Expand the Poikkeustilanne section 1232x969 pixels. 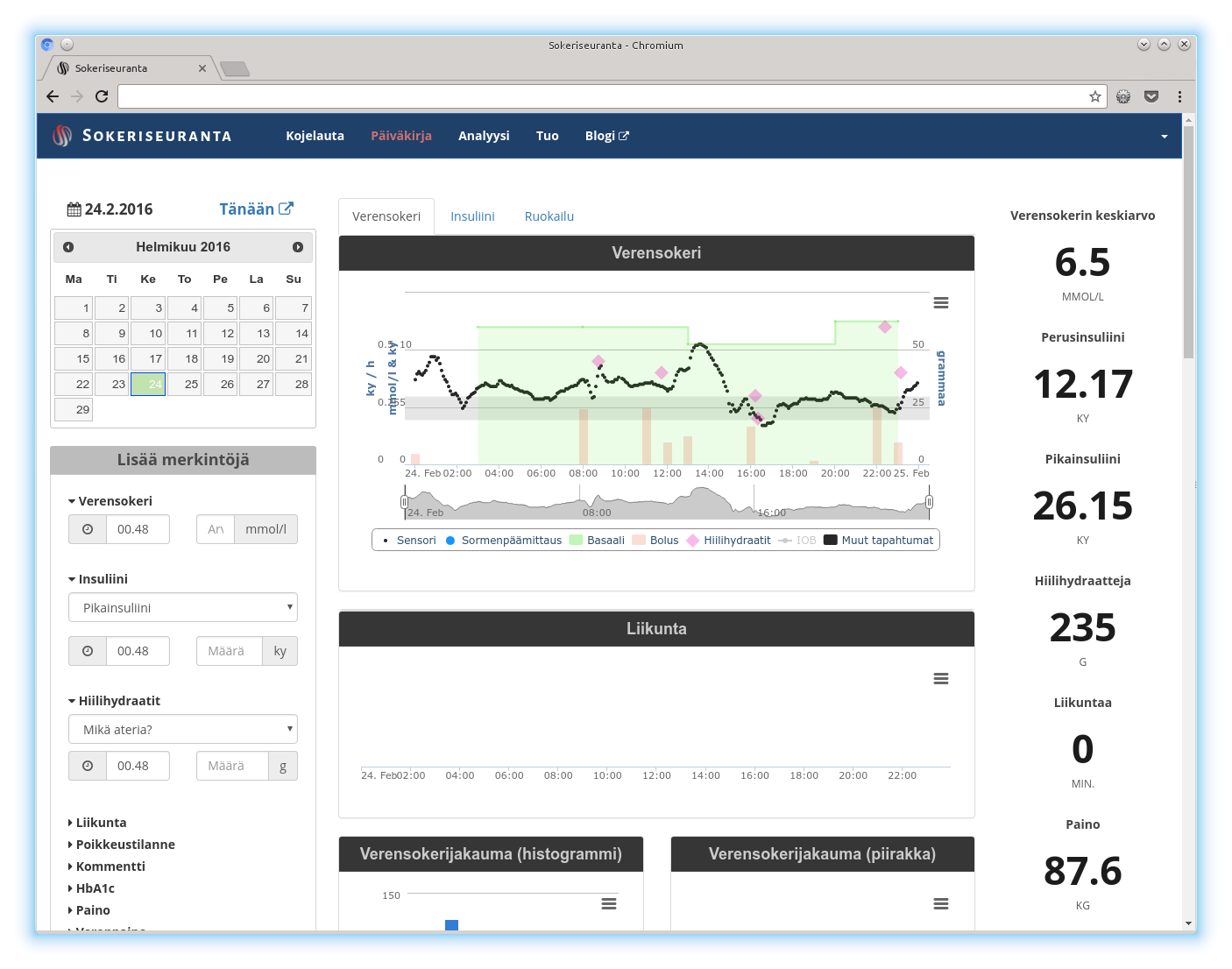coord(124,845)
